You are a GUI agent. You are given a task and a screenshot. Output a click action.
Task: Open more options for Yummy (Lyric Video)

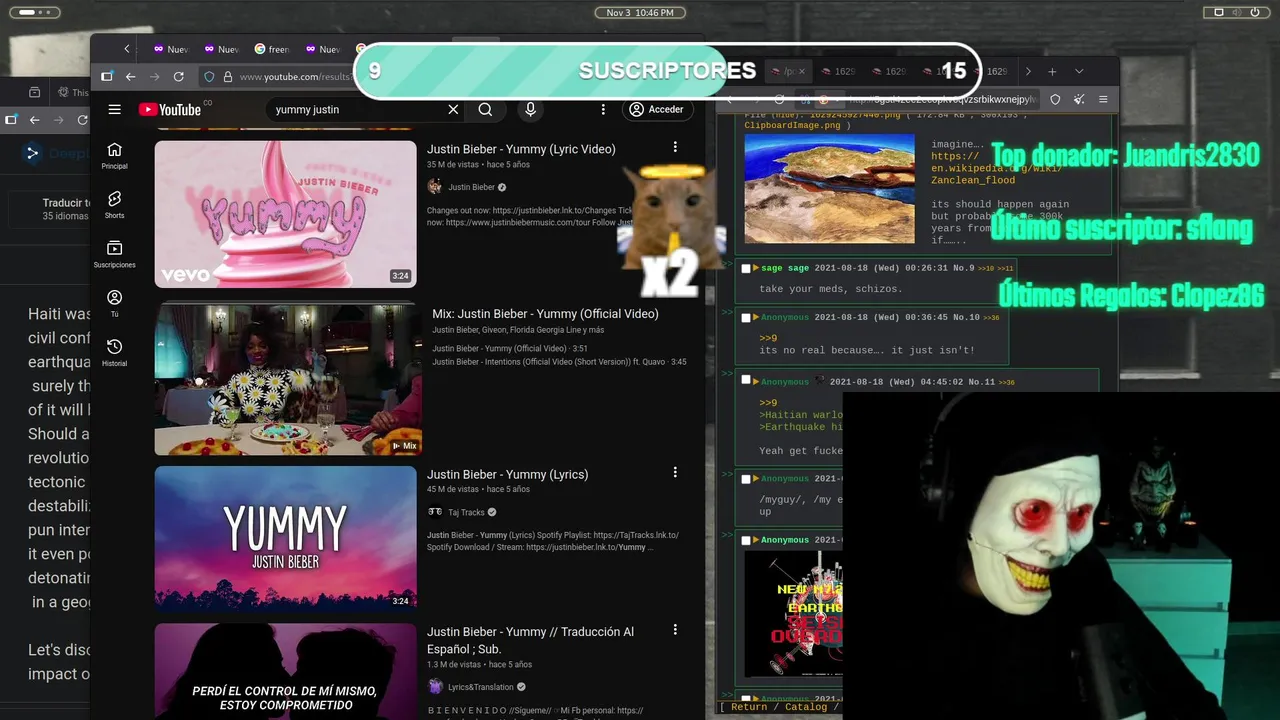[x=675, y=148]
